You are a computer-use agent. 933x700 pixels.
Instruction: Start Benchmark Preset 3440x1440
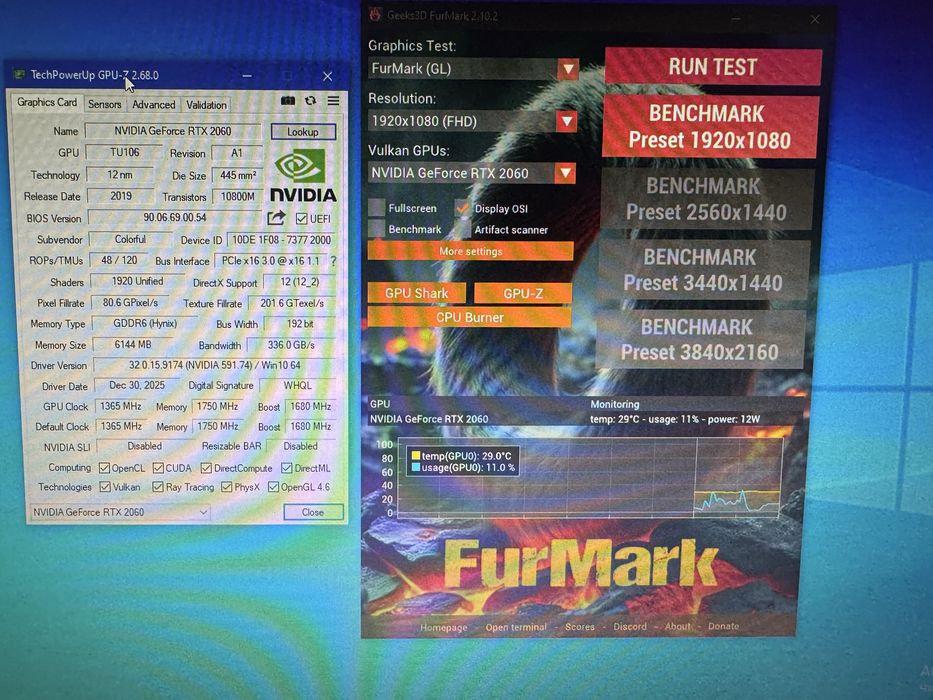point(703,270)
